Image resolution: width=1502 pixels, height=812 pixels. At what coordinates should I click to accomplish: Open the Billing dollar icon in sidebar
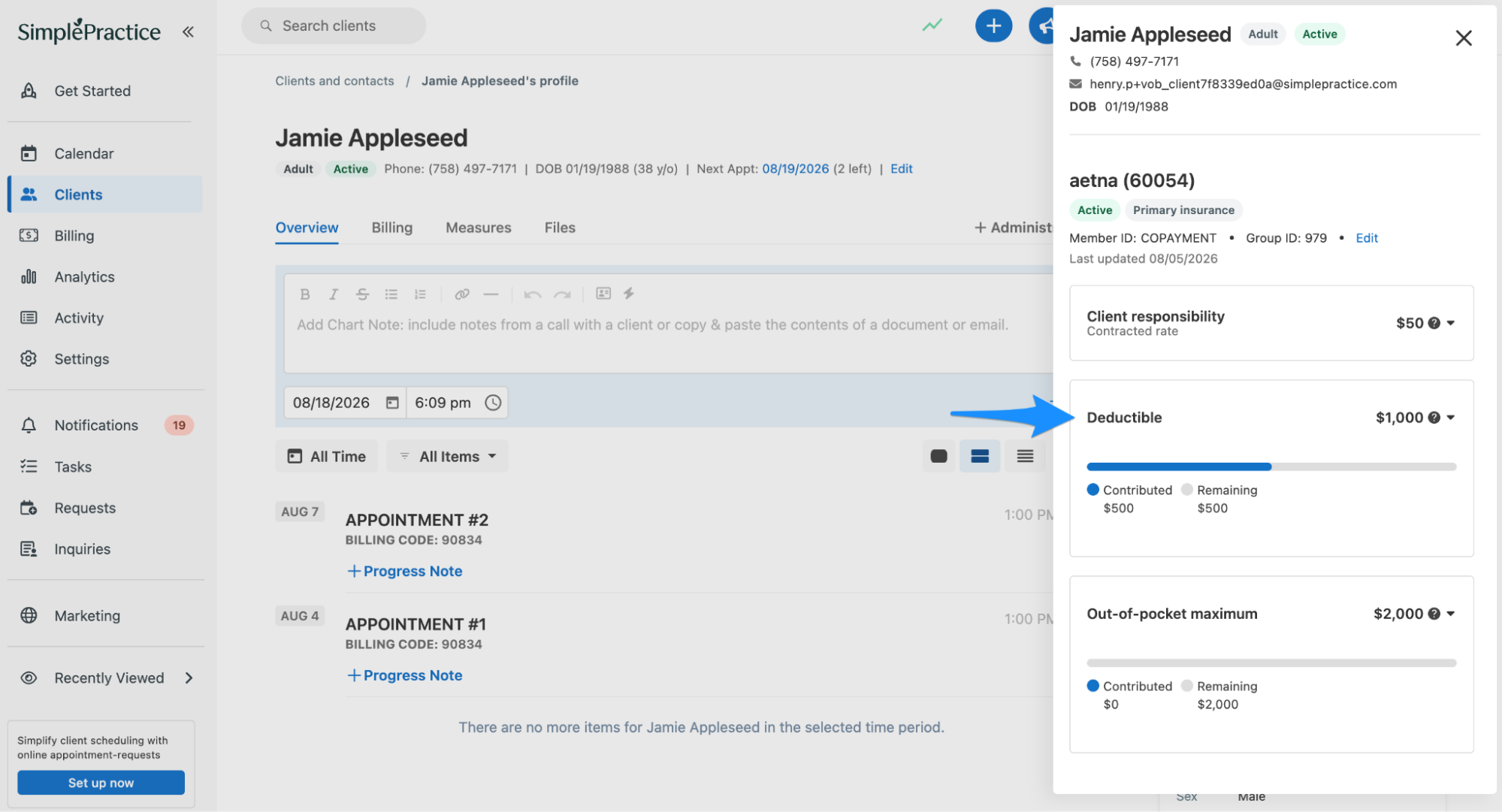tap(29, 235)
